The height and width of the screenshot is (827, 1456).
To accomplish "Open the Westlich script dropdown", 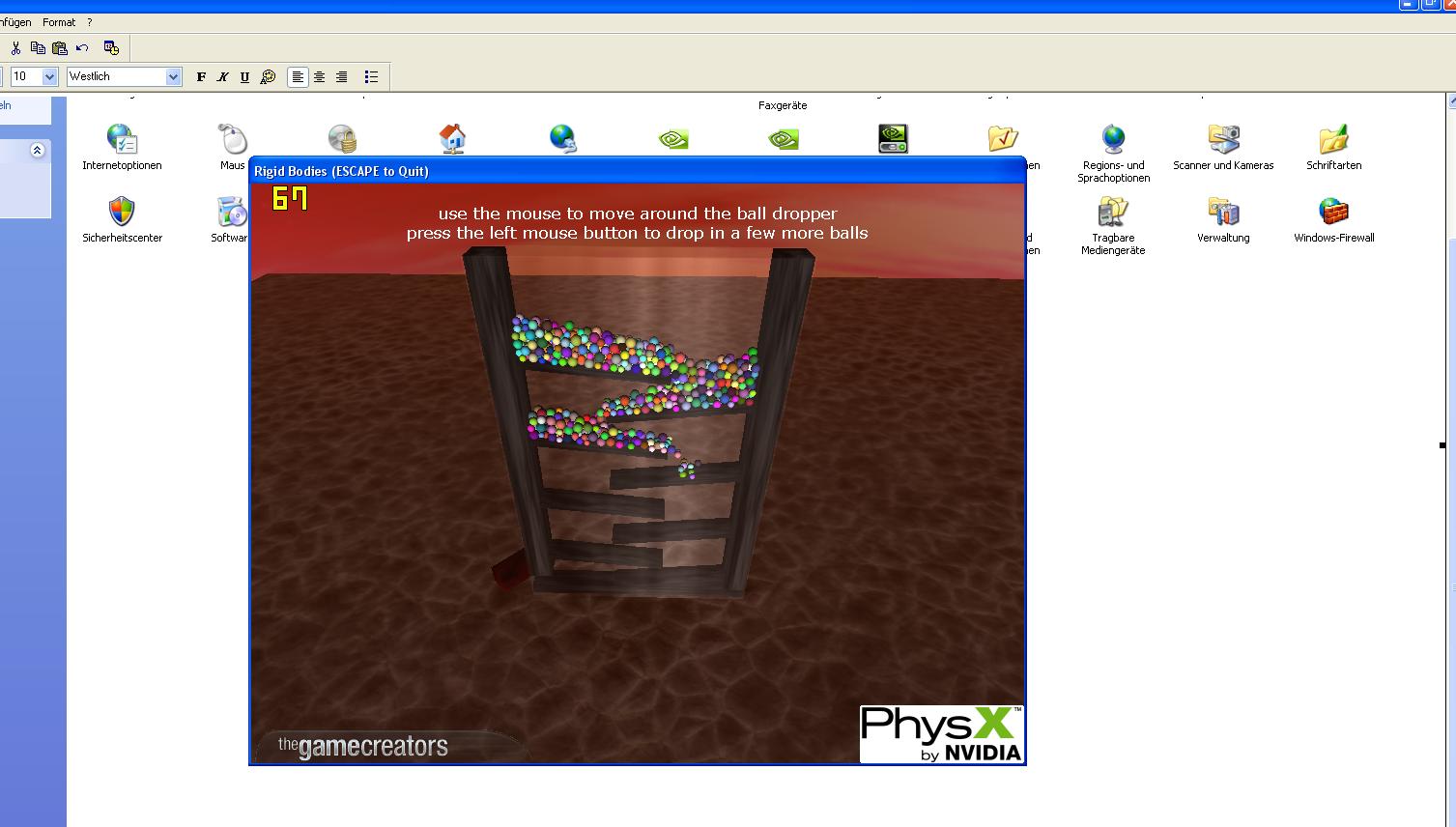I will [173, 76].
